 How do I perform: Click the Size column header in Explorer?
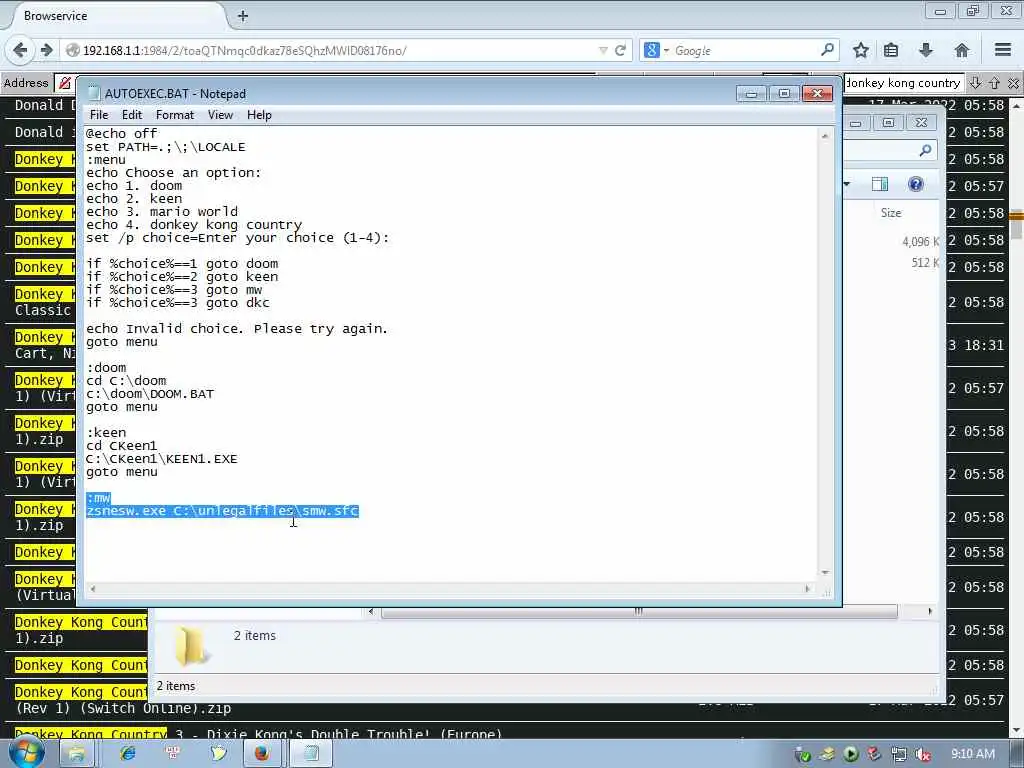tap(891, 213)
